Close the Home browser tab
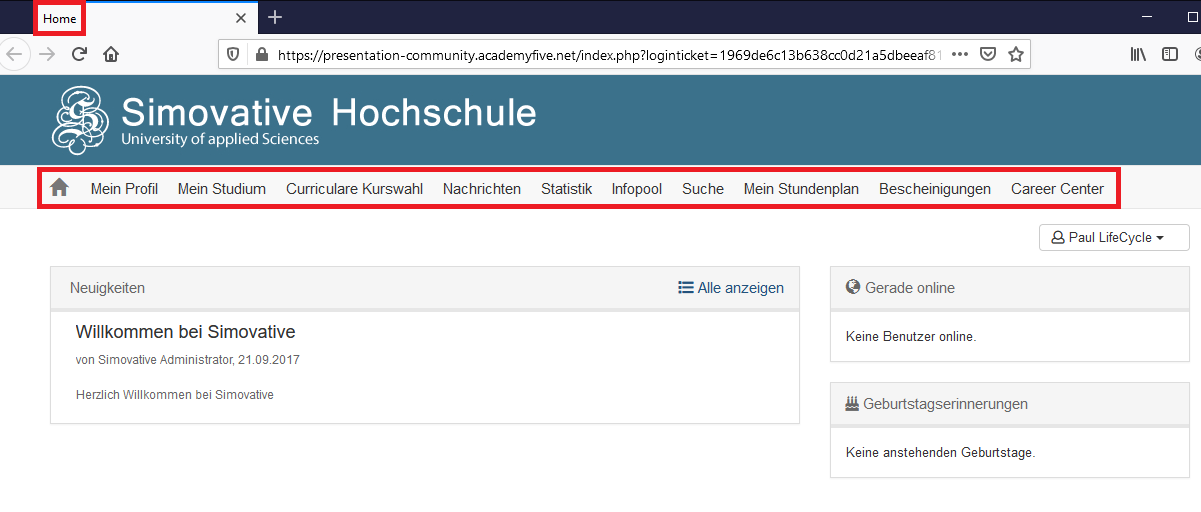Screen dimensions: 1201x512 click(x=241, y=18)
